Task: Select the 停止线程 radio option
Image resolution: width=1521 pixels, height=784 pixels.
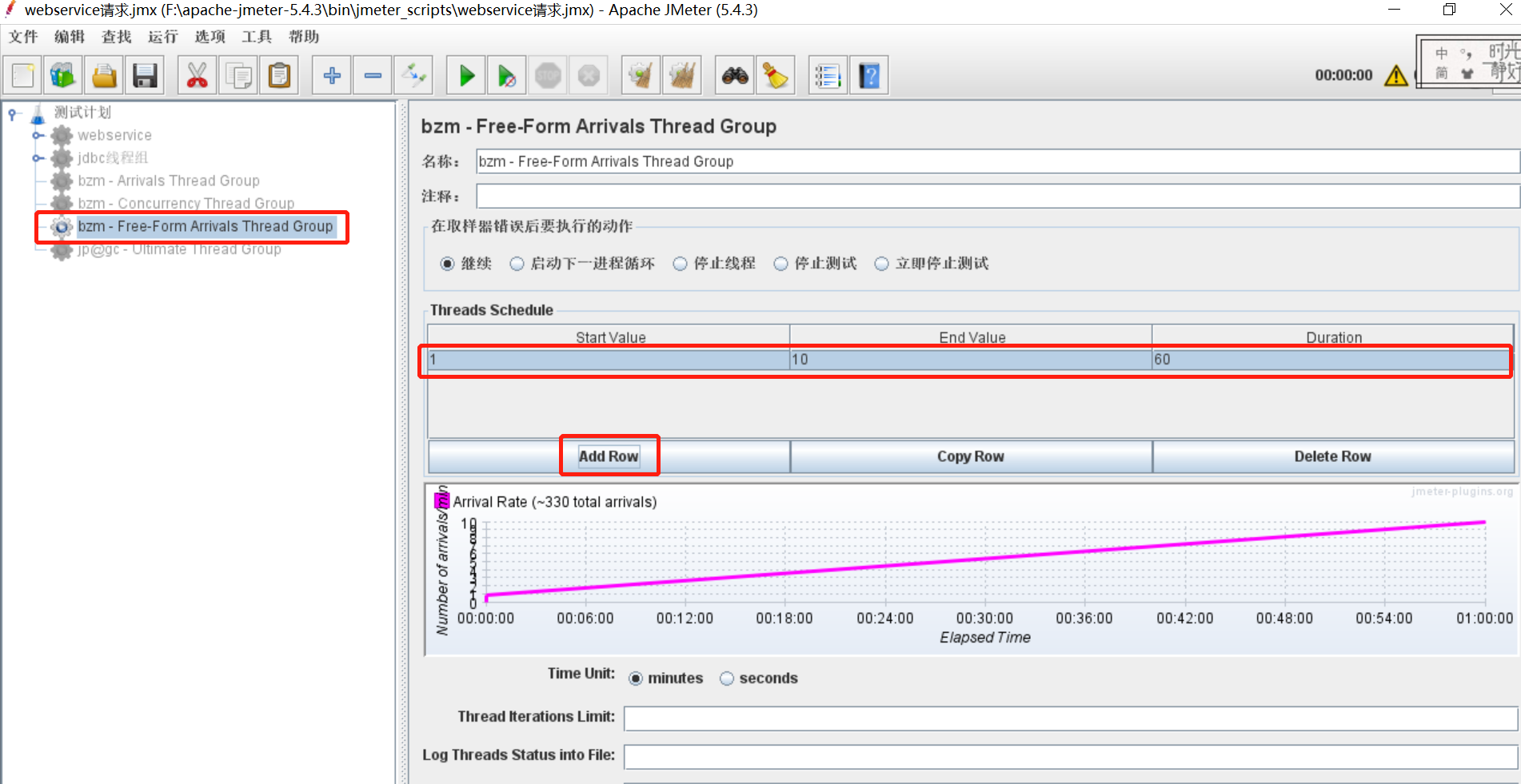Action: pos(680,264)
